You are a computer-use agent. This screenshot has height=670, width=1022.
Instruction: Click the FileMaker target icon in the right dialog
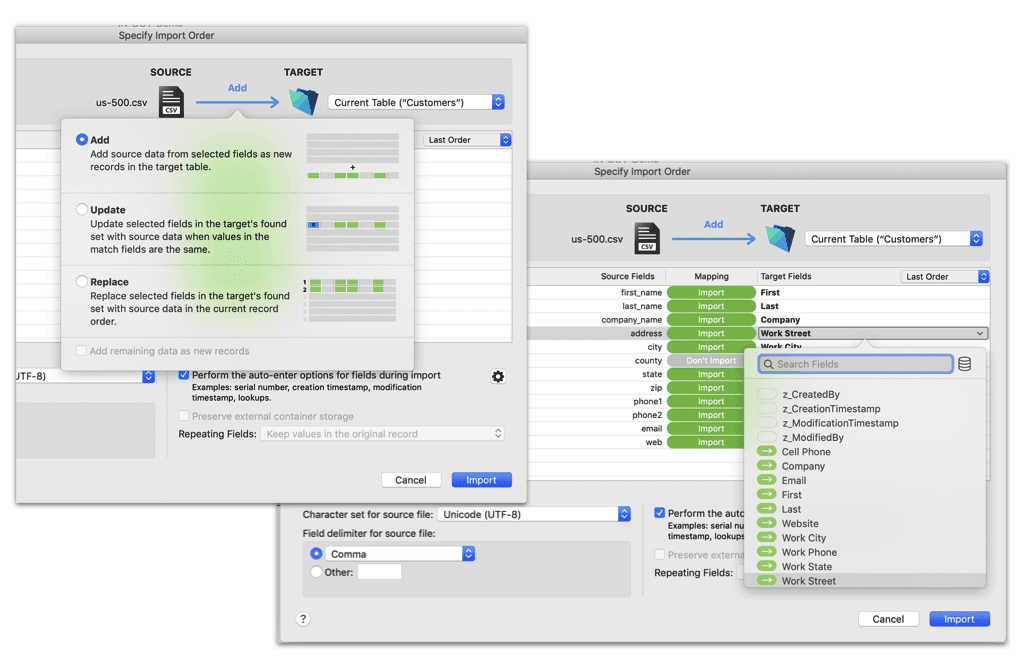pos(780,239)
